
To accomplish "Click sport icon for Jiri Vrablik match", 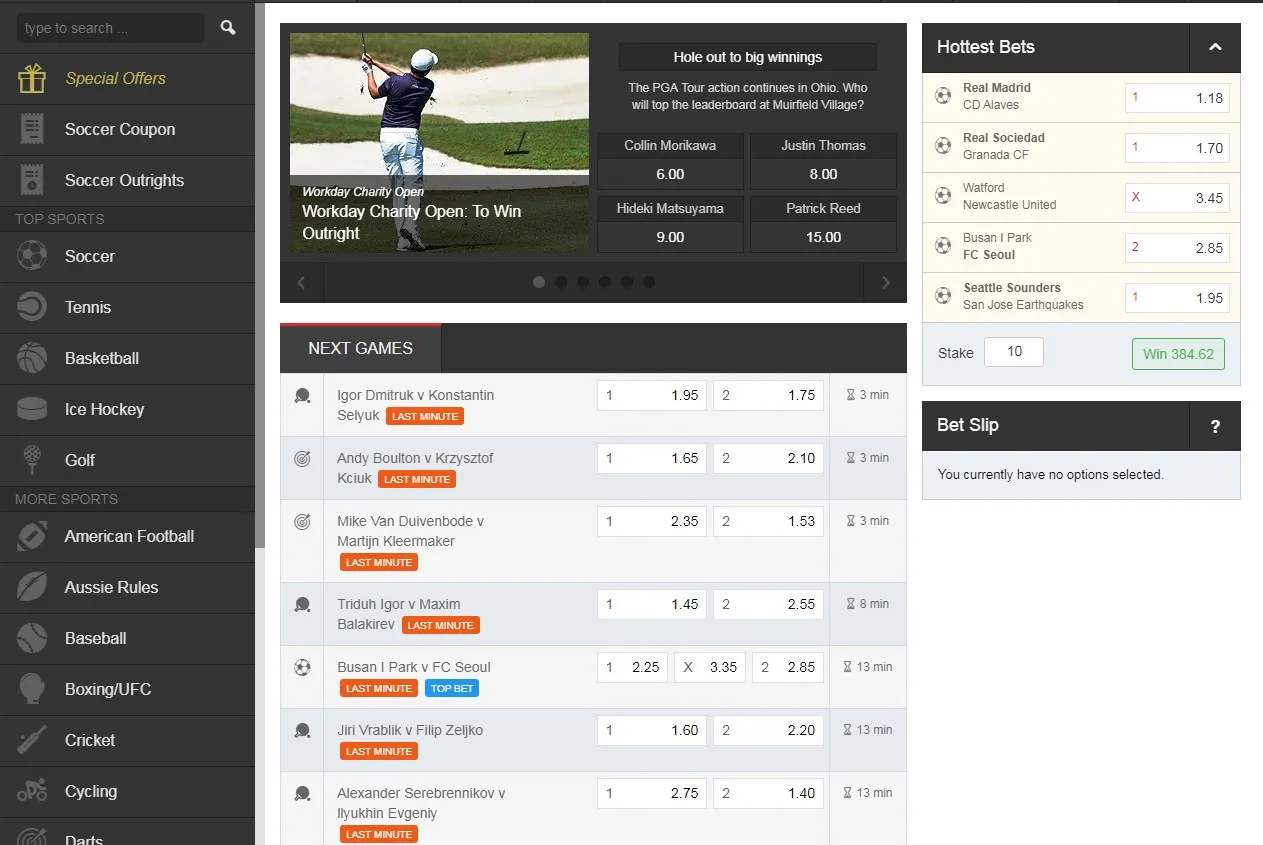I will click(302, 730).
